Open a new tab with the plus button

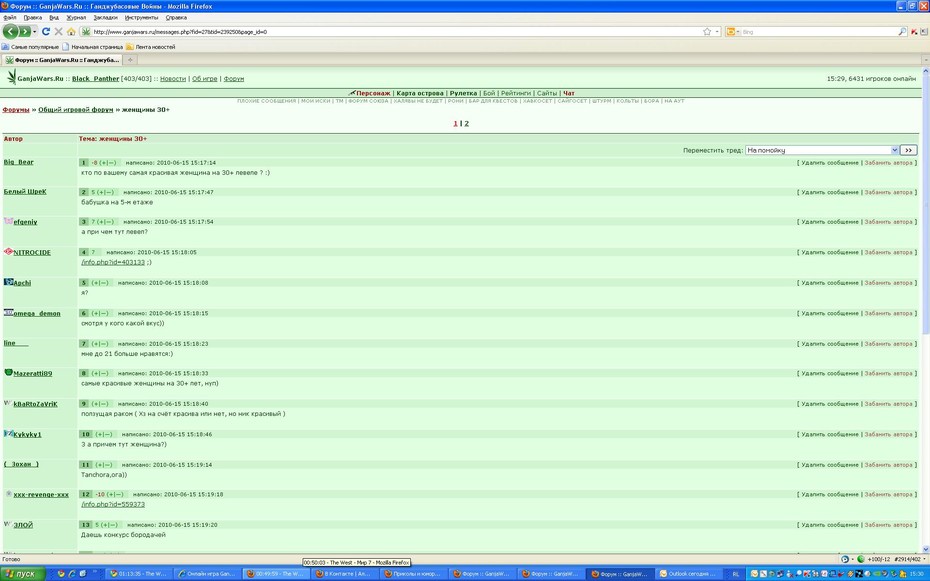point(130,60)
